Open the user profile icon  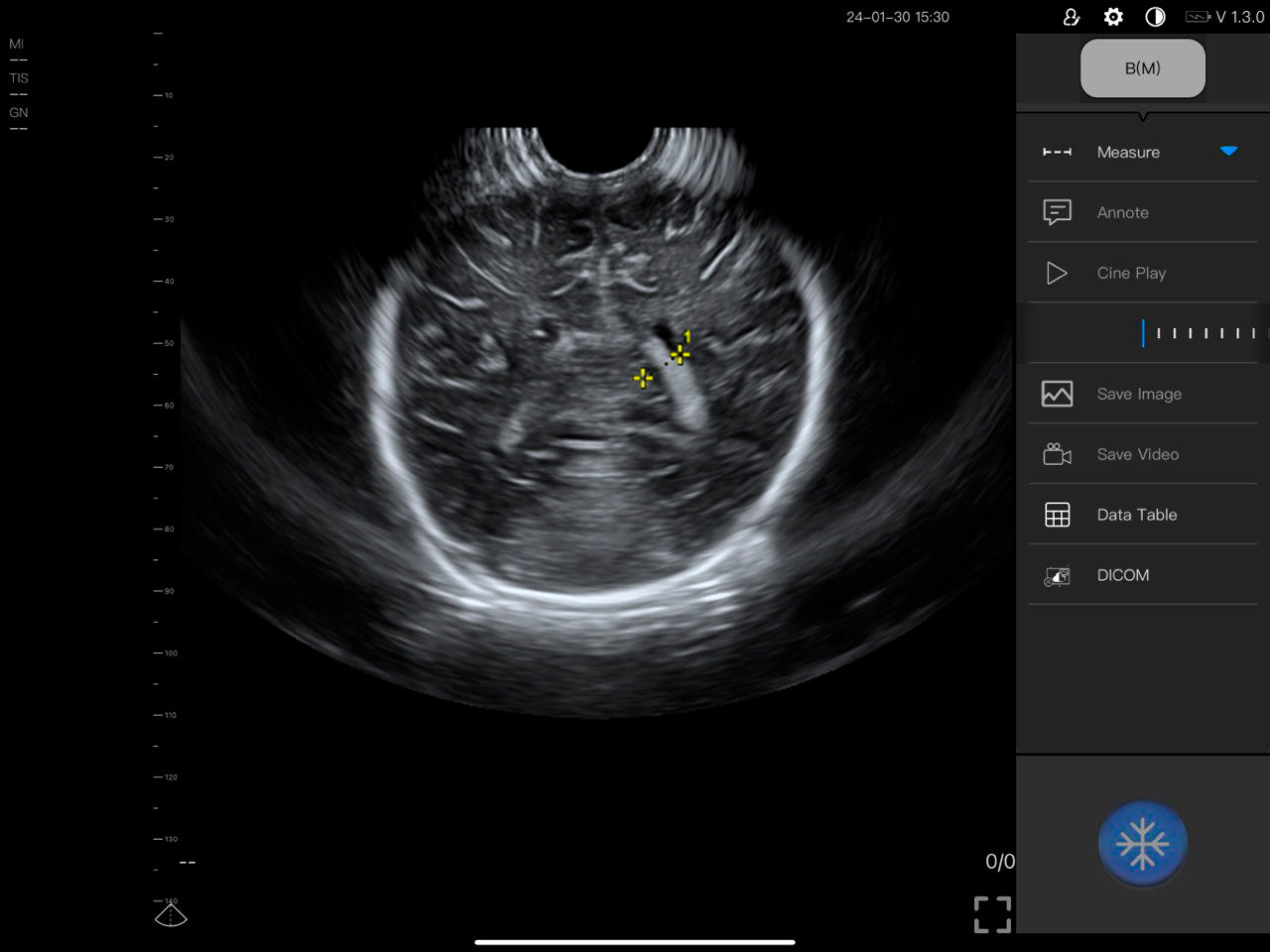click(1071, 17)
